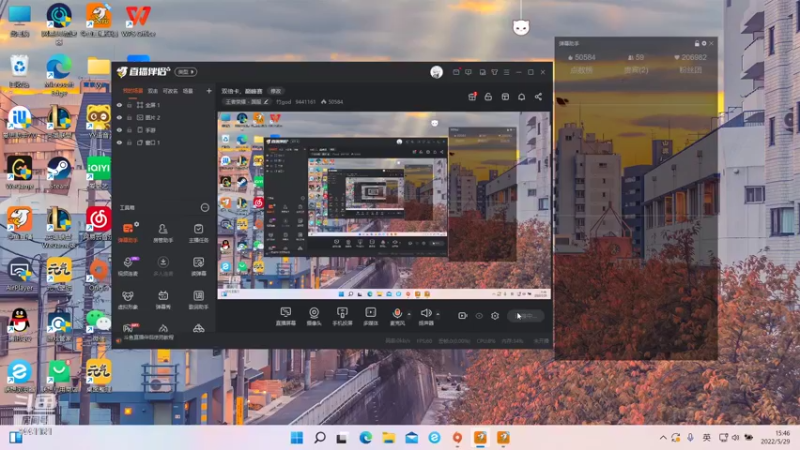This screenshot has width=800, height=450.
Task: Open the 房管助手 tool
Action: pos(163,232)
